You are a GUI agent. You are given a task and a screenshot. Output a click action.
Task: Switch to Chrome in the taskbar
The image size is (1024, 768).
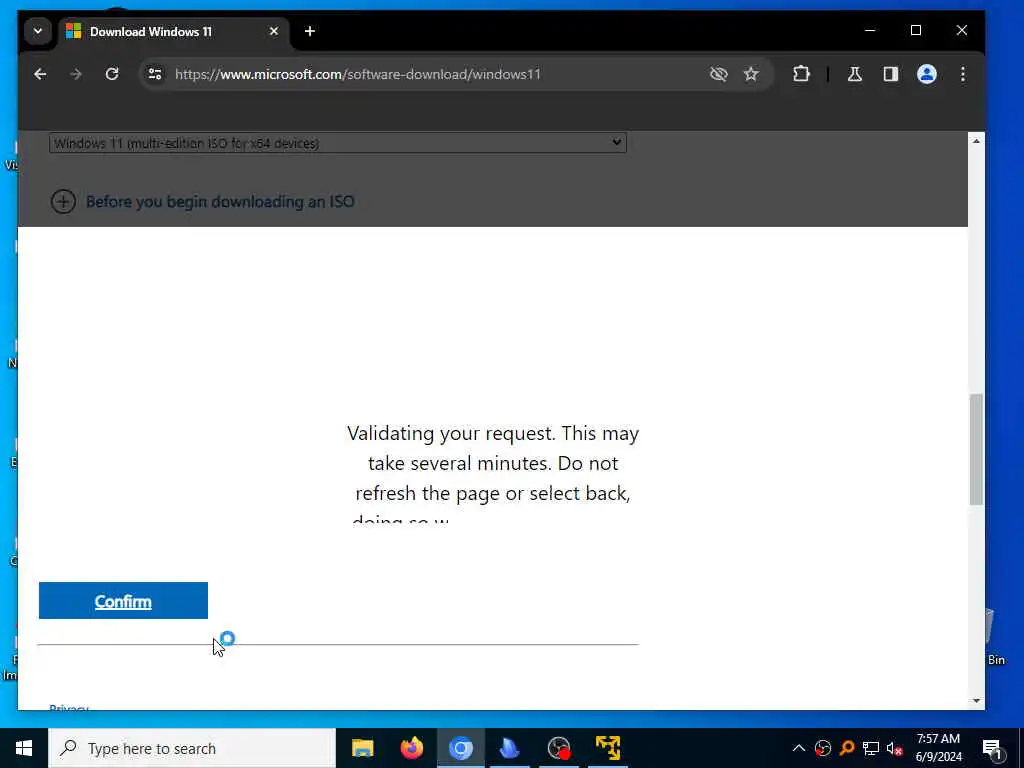point(460,748)
